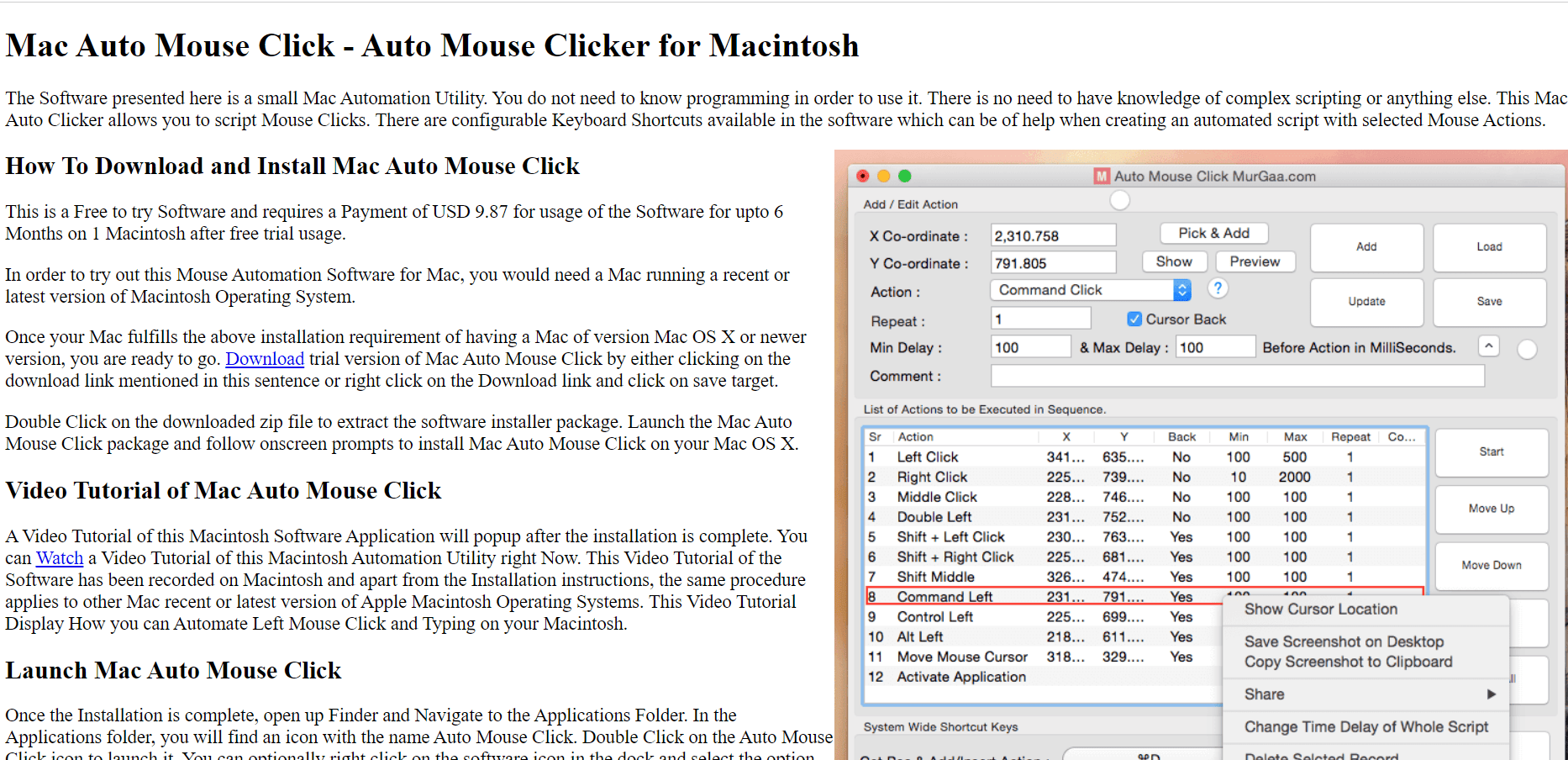Viewport: 1568px width, 760px height.
Task: Select the Middle Click row
Action: pos(1144,497)
